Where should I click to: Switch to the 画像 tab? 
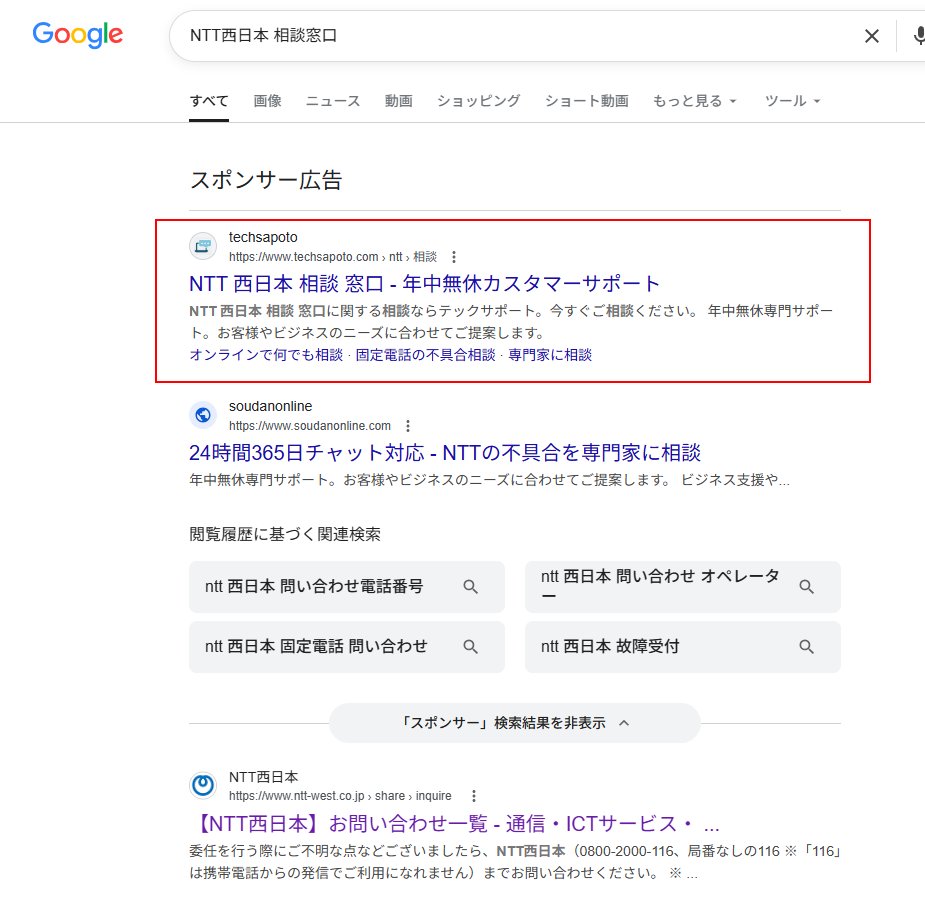click(267, 101)
